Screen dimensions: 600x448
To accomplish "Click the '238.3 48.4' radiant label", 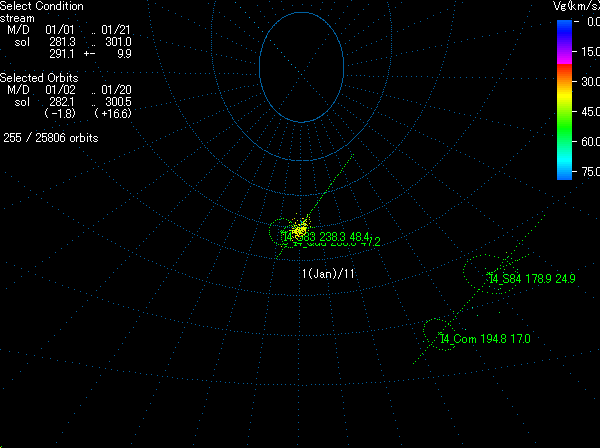I will coord(344,236).
